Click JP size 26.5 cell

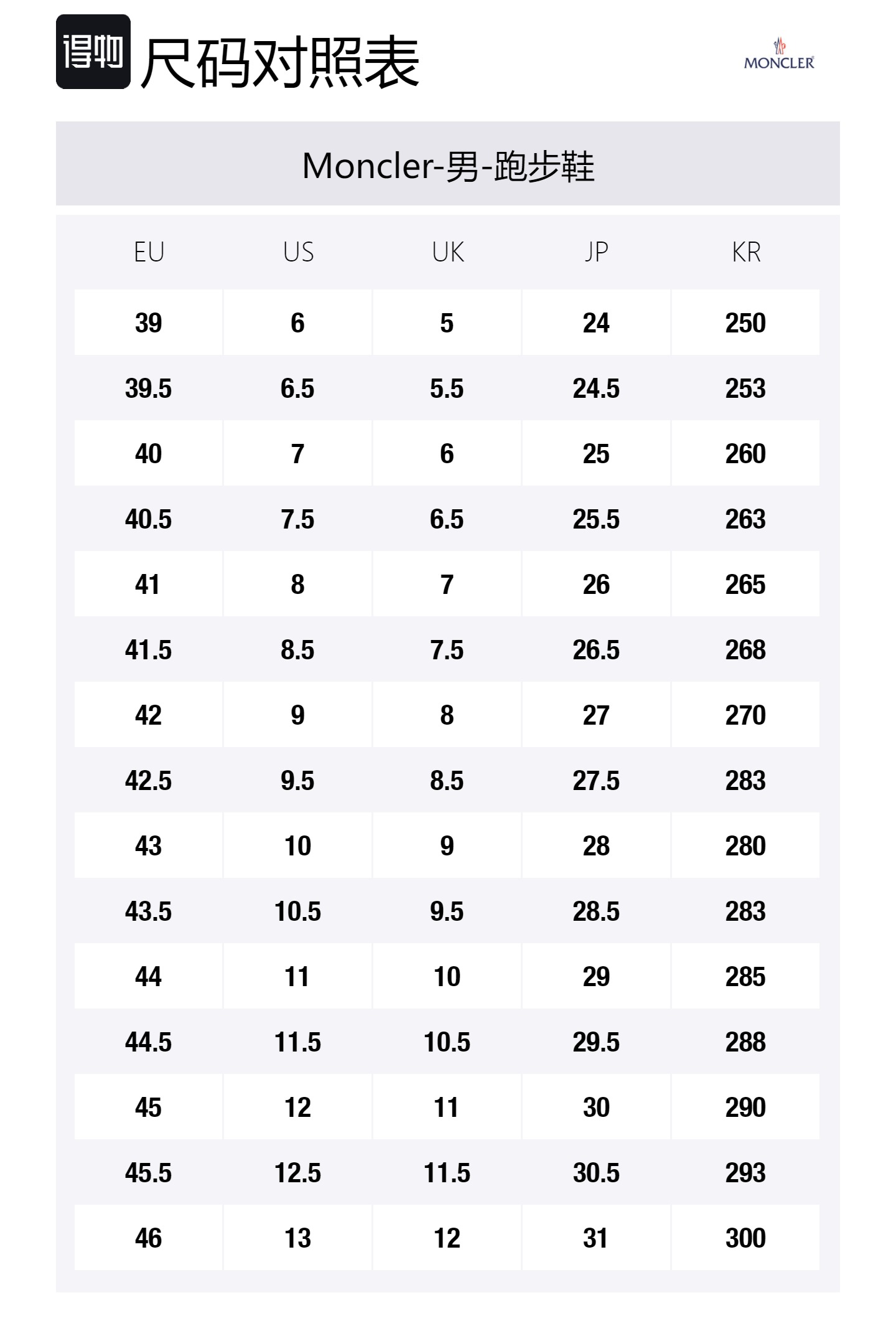[596, 650]
